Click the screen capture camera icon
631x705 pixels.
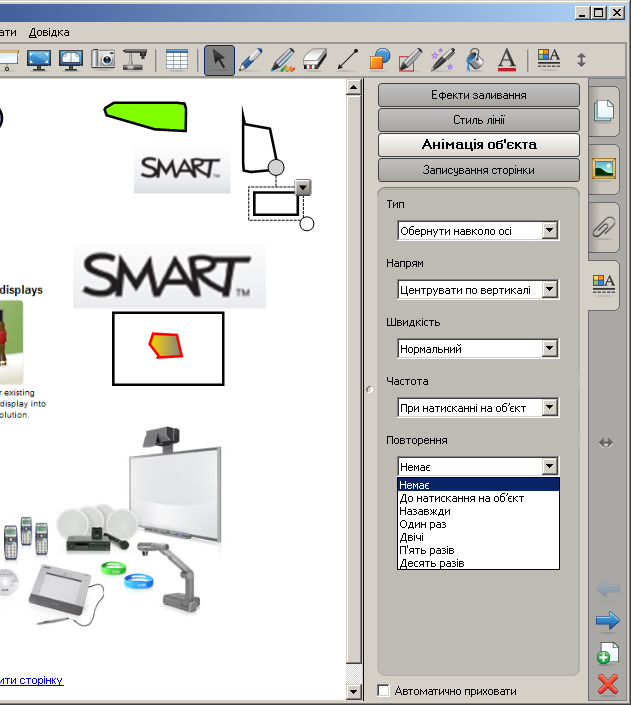(103, 59)
